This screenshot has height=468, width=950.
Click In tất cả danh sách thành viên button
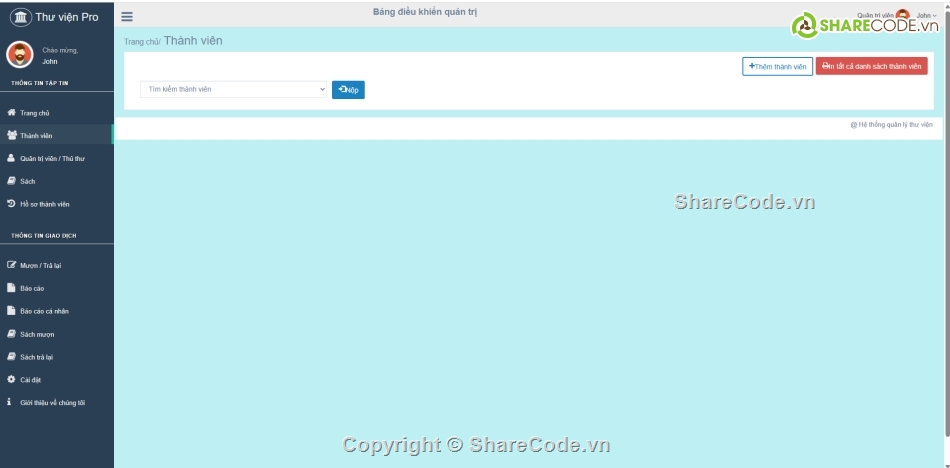[x=871, y=66]
